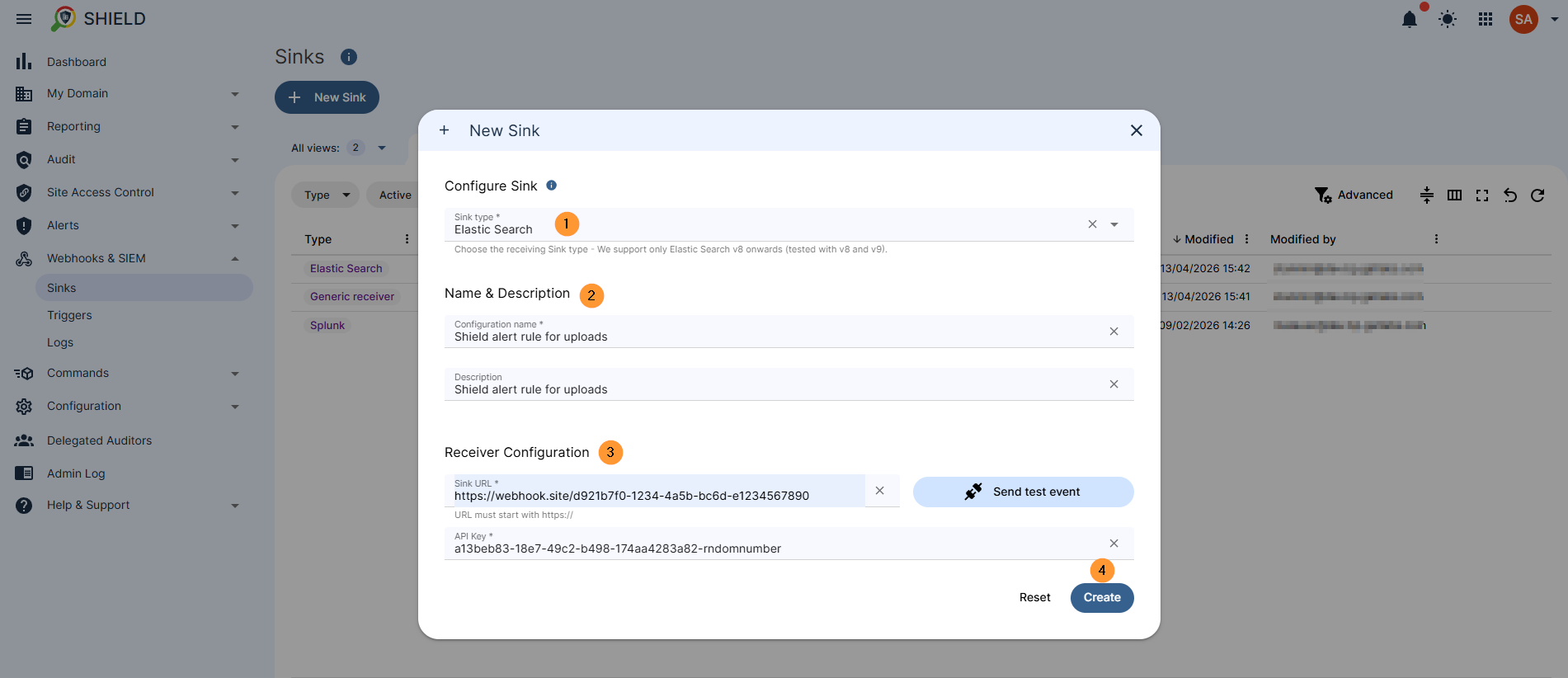Clear the Description field

(1114, 384)
